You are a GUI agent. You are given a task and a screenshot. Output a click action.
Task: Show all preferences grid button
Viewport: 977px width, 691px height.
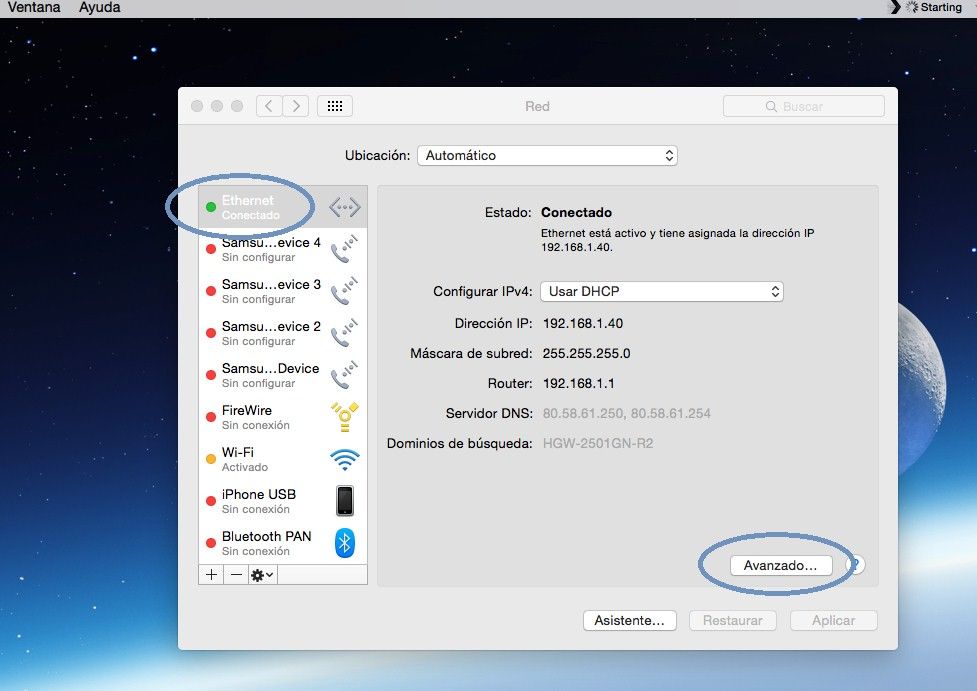[335, 106]
